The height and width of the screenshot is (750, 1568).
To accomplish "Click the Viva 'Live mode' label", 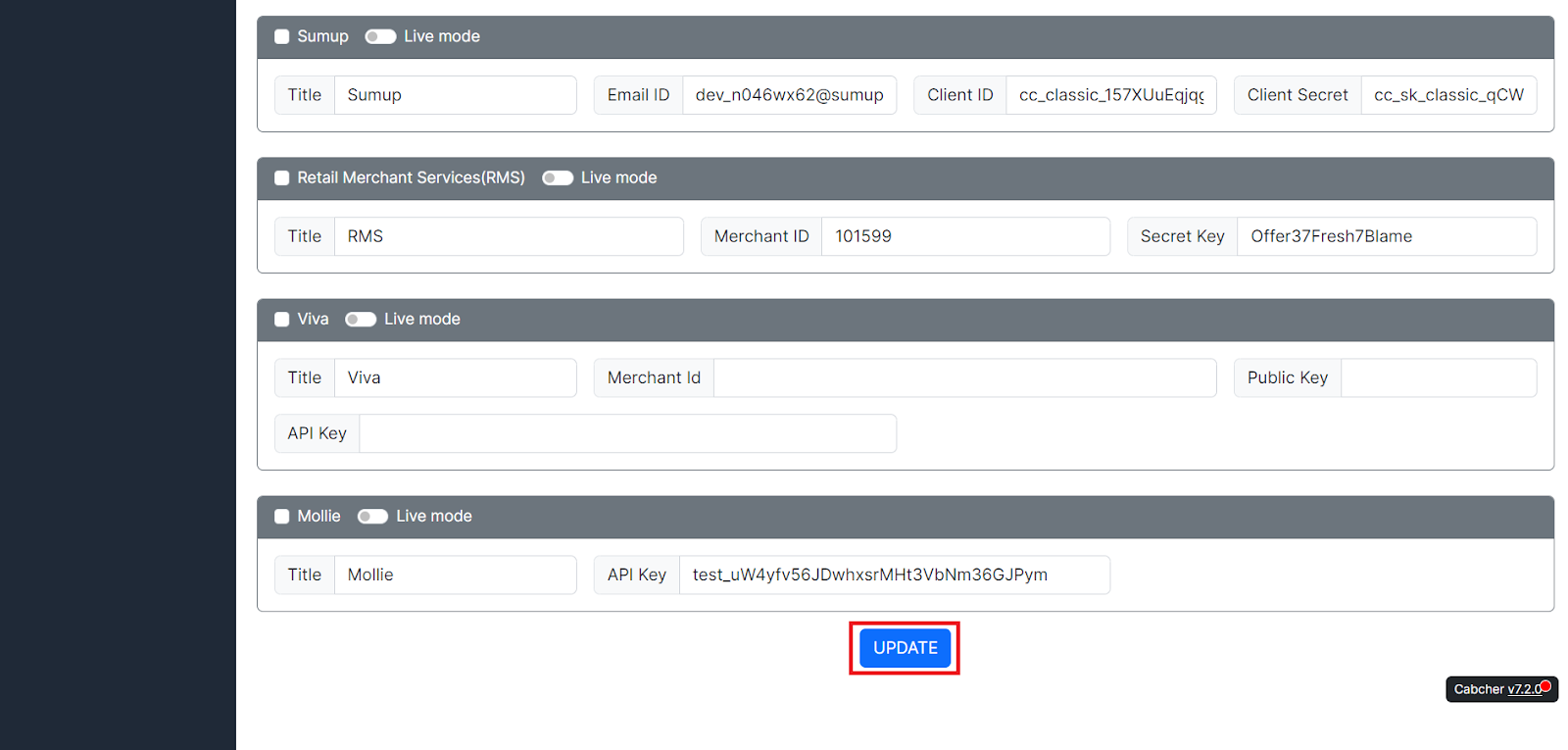I will click(422, 319).
